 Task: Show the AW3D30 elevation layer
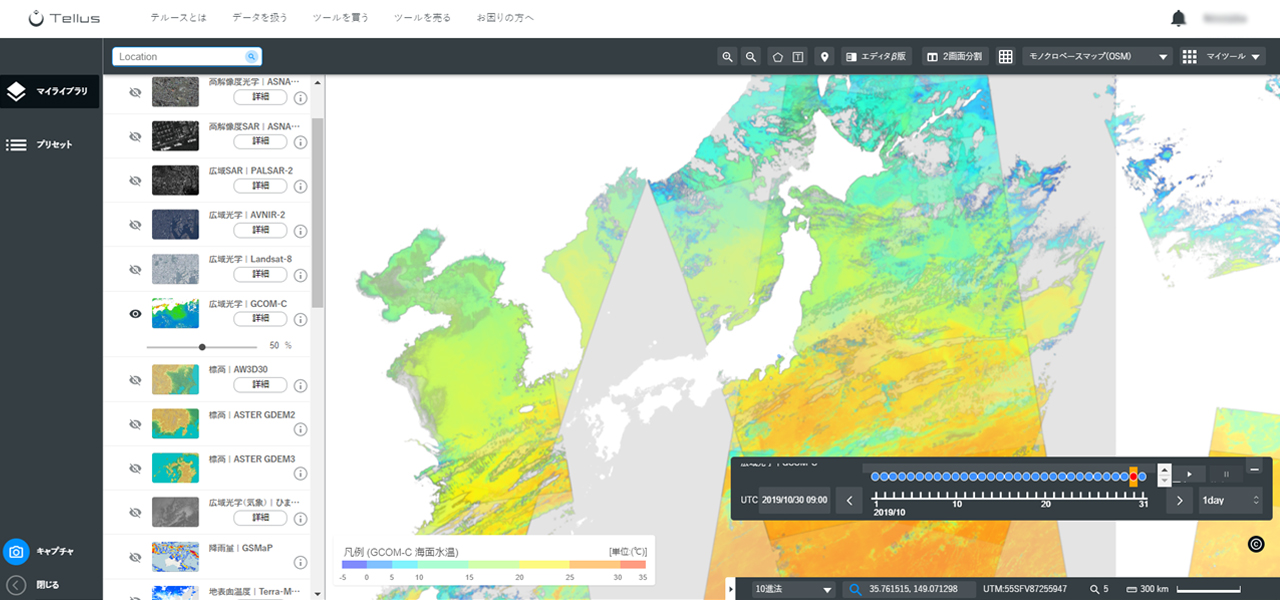click(135, 379)
